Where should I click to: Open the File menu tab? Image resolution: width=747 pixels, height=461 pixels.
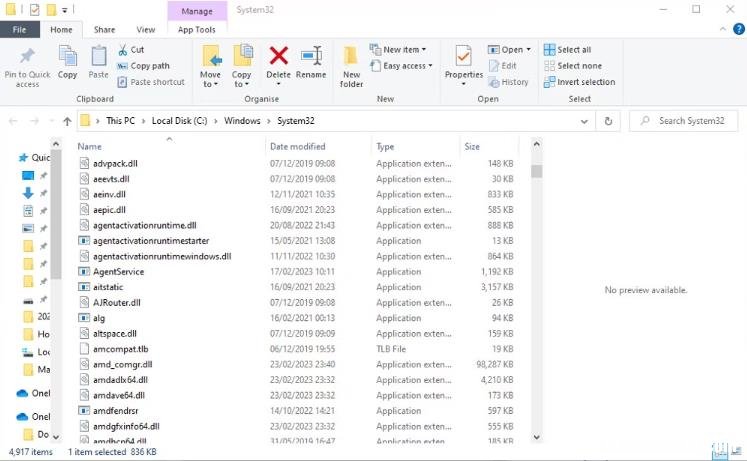(x=20, y=30)
